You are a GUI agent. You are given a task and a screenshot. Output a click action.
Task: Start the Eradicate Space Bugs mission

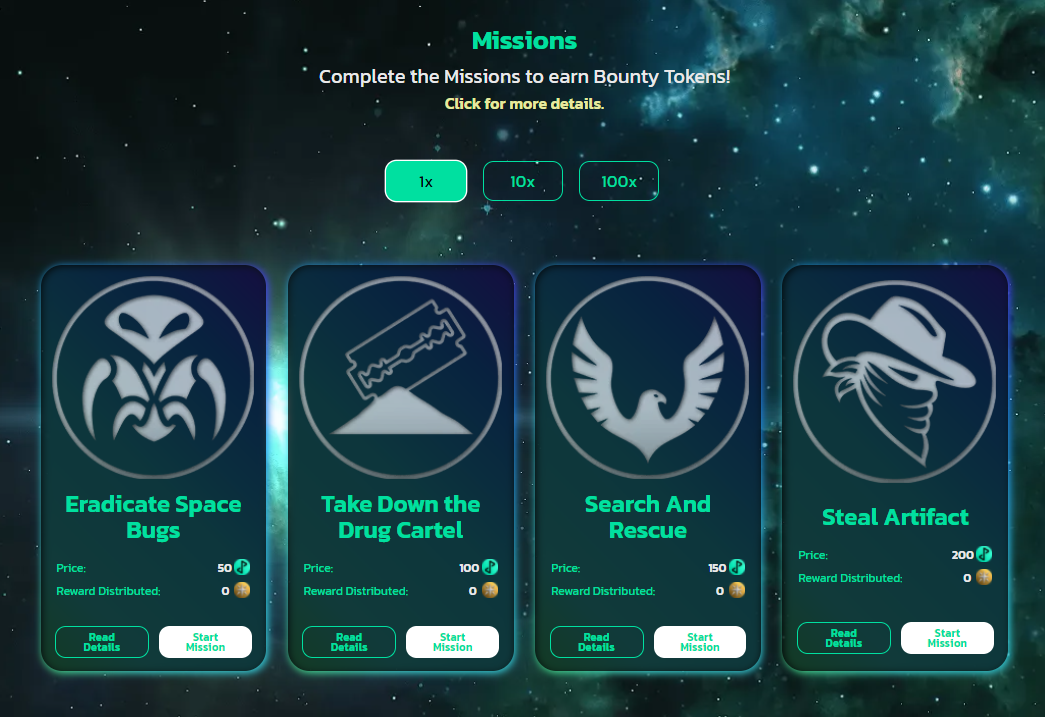tap(205, 642)
